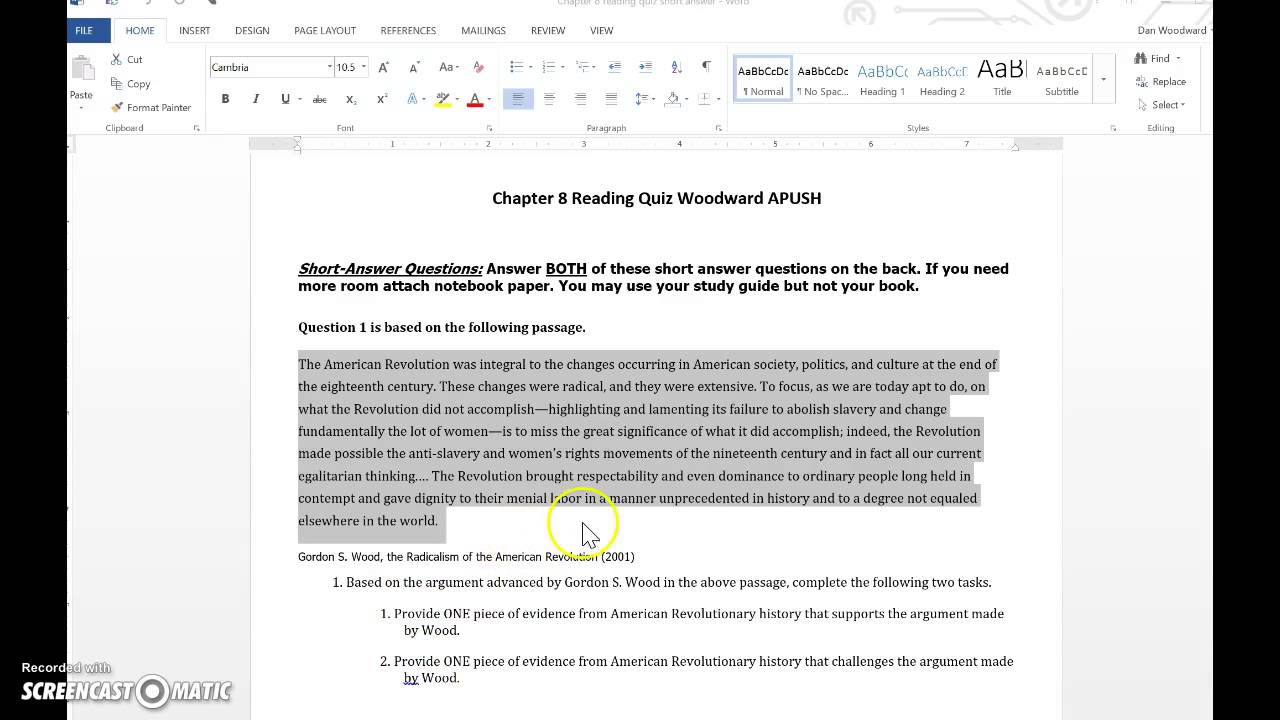
Task: Sort the selected paragraphs
Action: [x=675, y=67]
